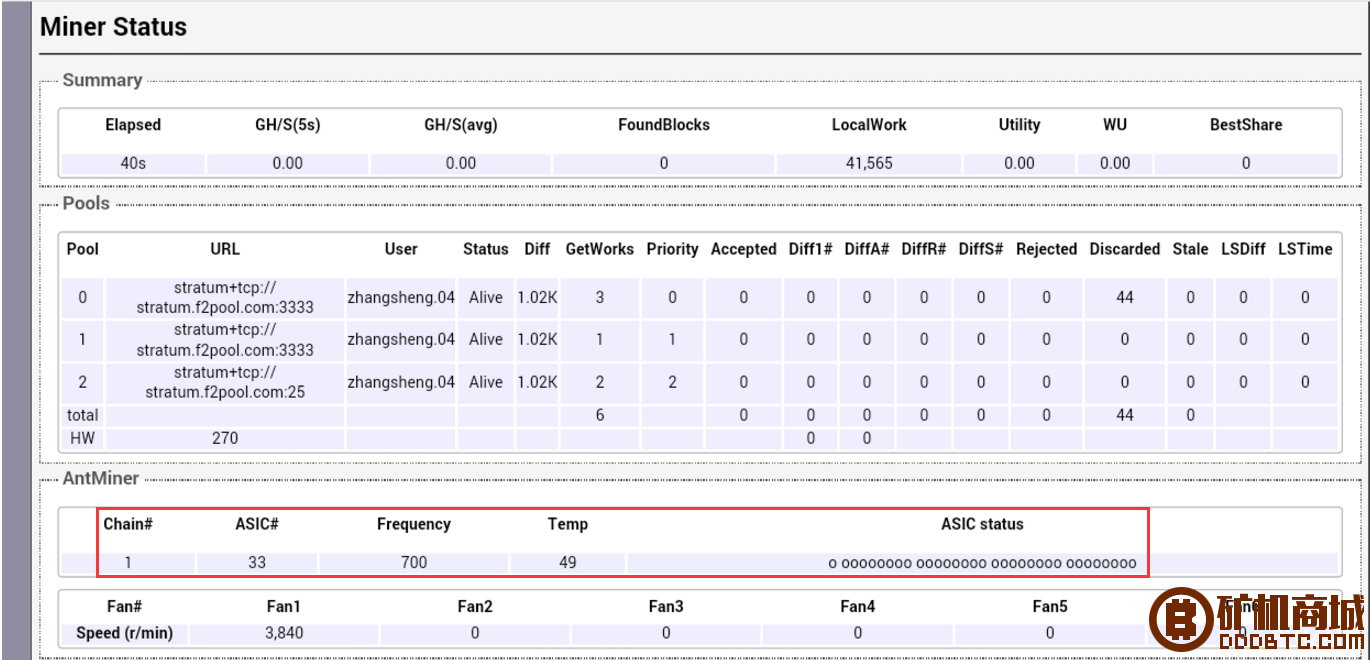Click the GH/S(avg) column header
The height and width of the screenshot is (660, 1370).
(461, 125)
